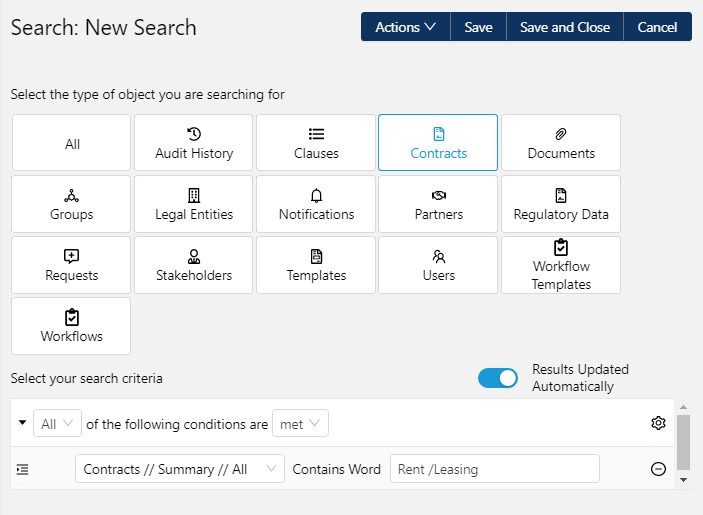
Task: Click the Save and Close button
Action: [565, 27]
